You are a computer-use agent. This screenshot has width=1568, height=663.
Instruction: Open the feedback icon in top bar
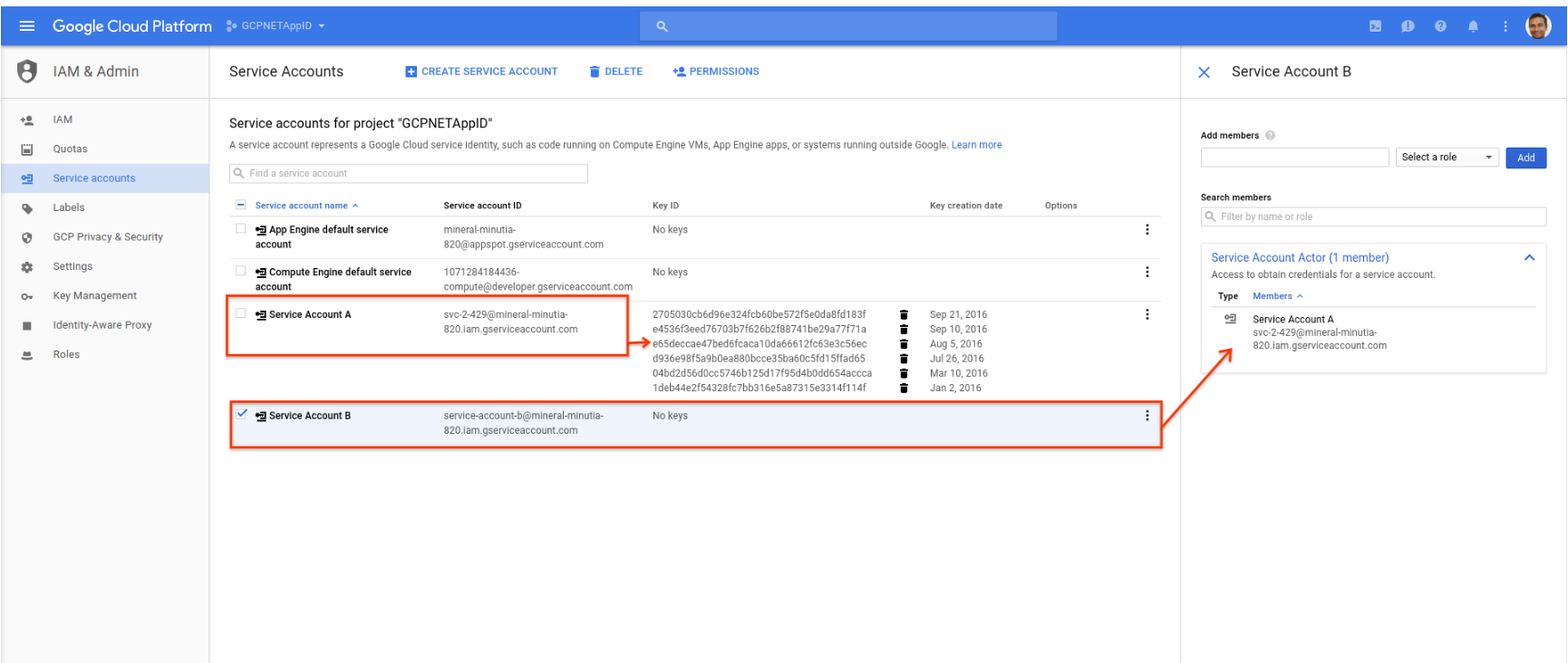click(1408, 26)
